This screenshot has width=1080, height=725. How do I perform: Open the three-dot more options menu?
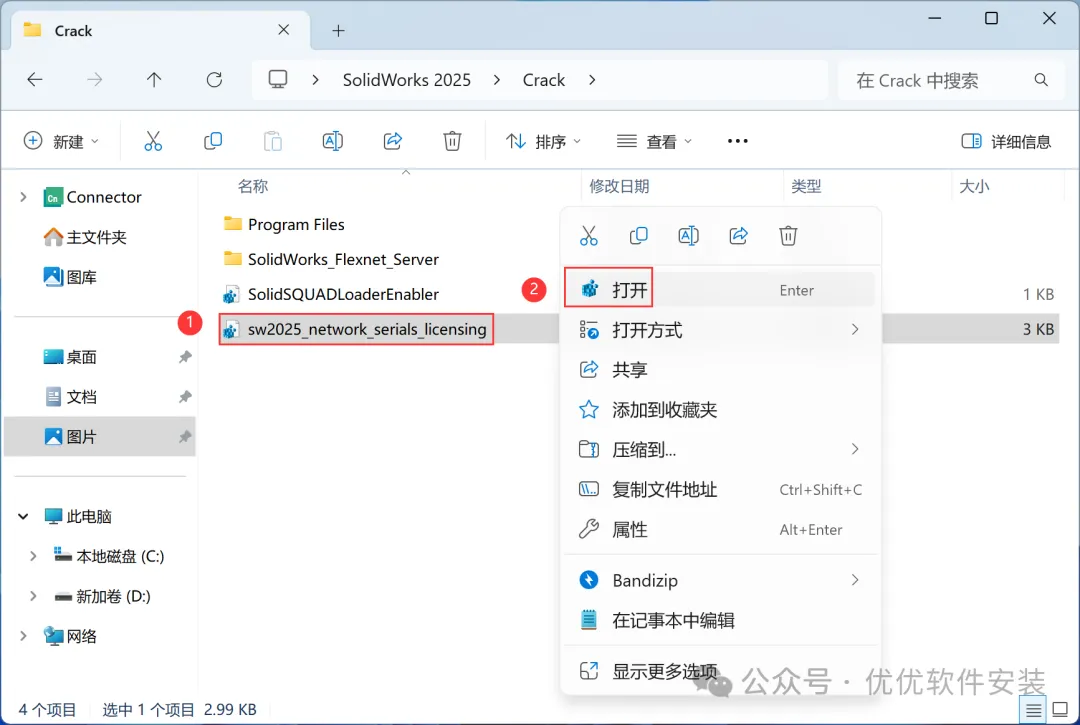pos(737,141)
